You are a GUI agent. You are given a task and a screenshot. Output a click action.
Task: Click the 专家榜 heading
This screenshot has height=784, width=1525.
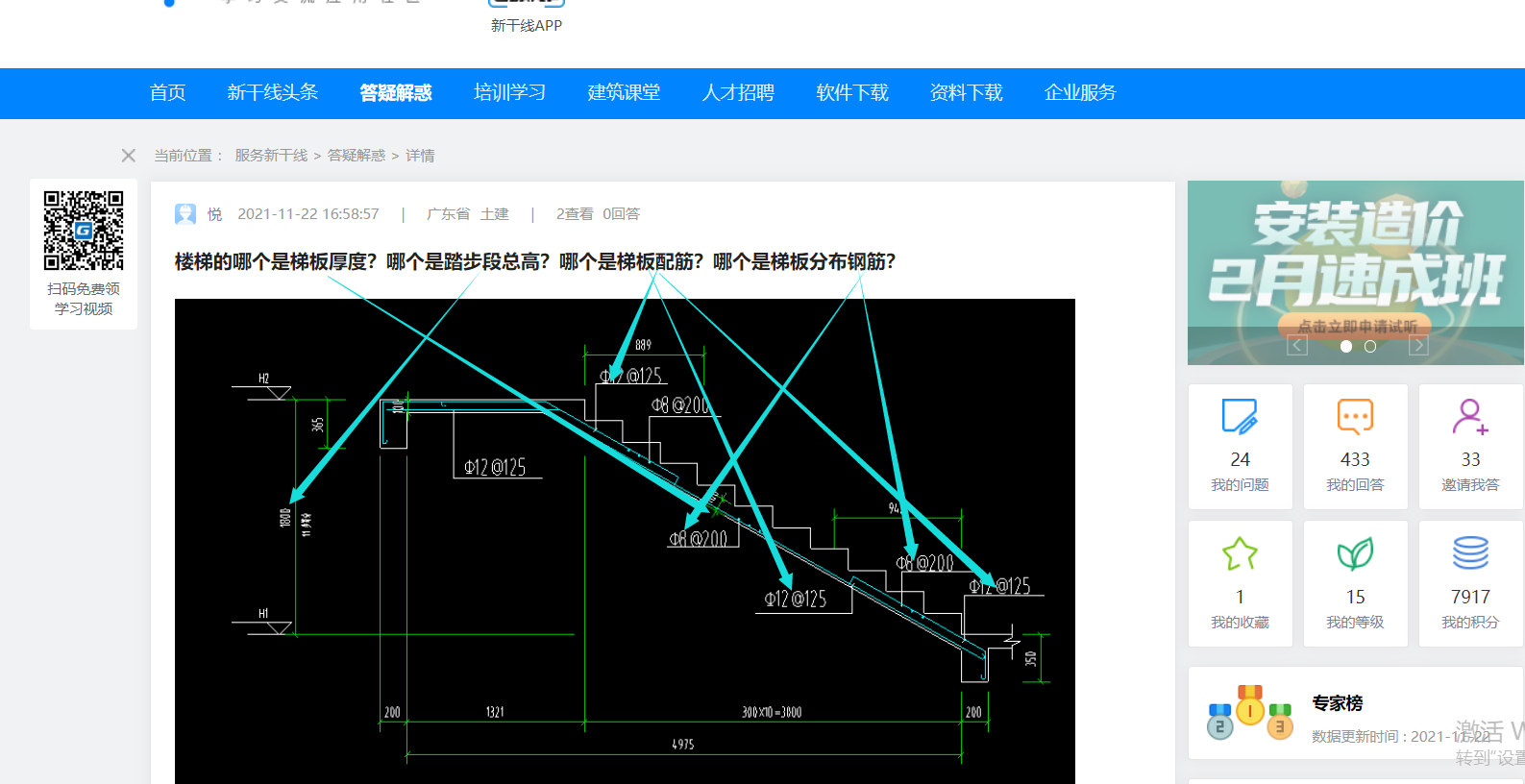coord(1338,703)
